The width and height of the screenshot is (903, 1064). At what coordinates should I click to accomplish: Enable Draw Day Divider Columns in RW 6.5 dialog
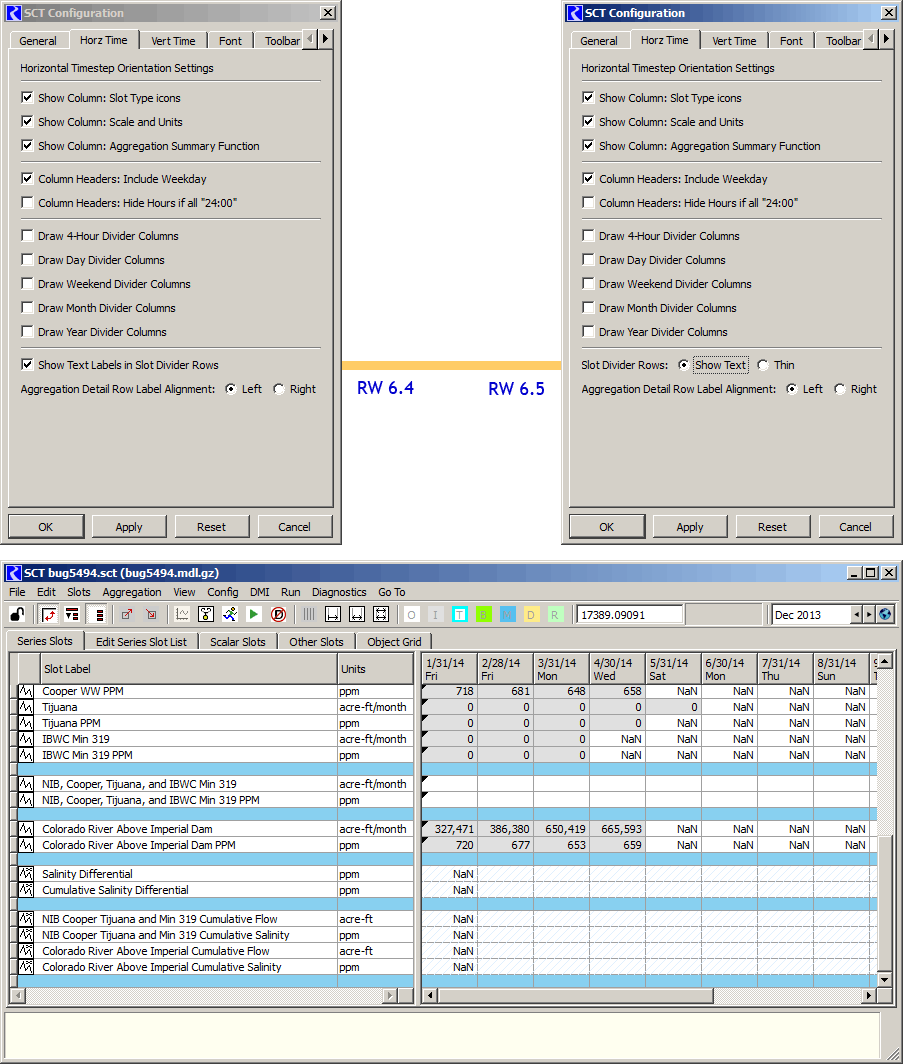coord(588,260)
